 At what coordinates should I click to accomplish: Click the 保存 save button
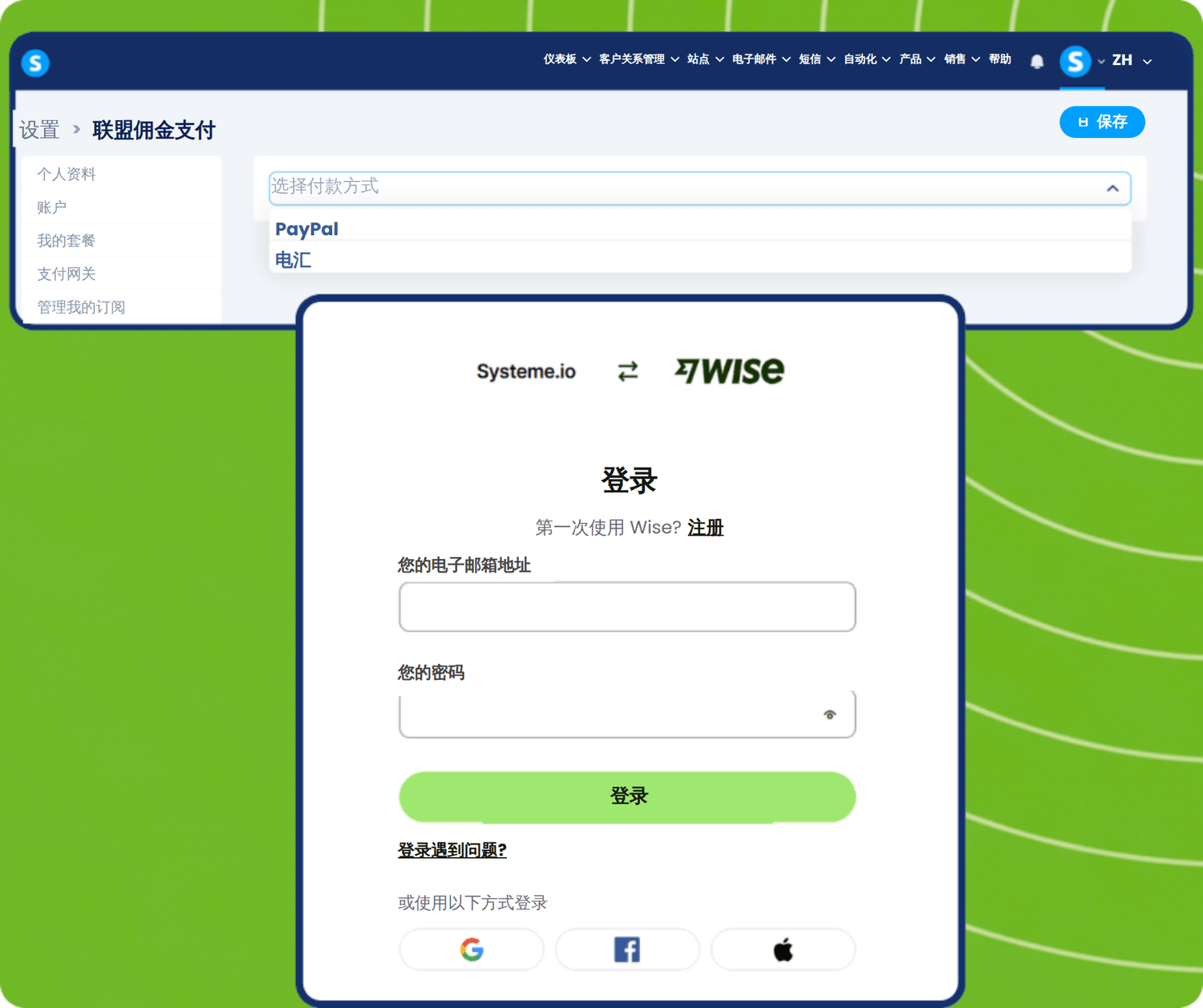(1102, 122)
